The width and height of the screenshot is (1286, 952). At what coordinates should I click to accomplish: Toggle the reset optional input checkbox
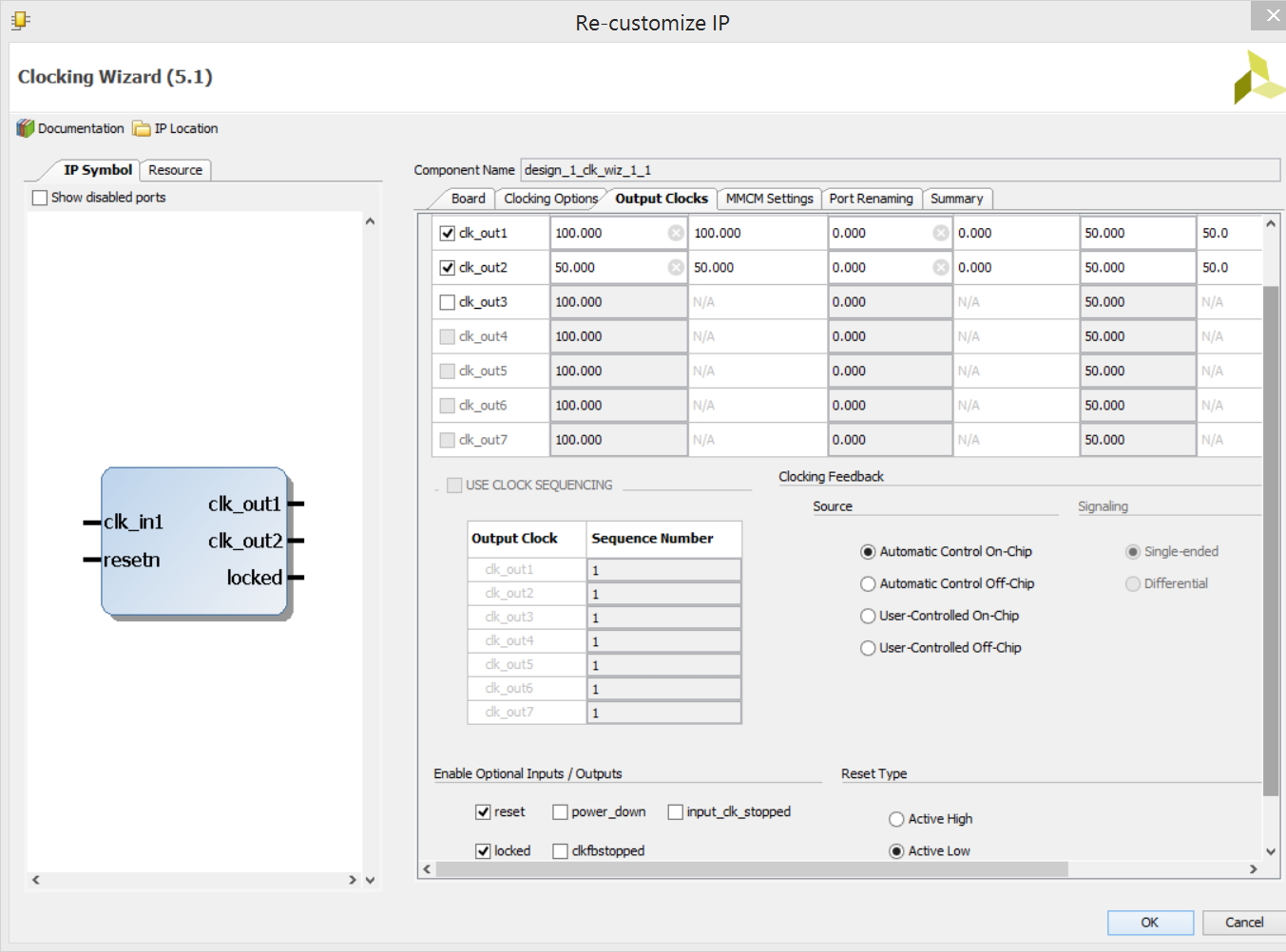483,812
